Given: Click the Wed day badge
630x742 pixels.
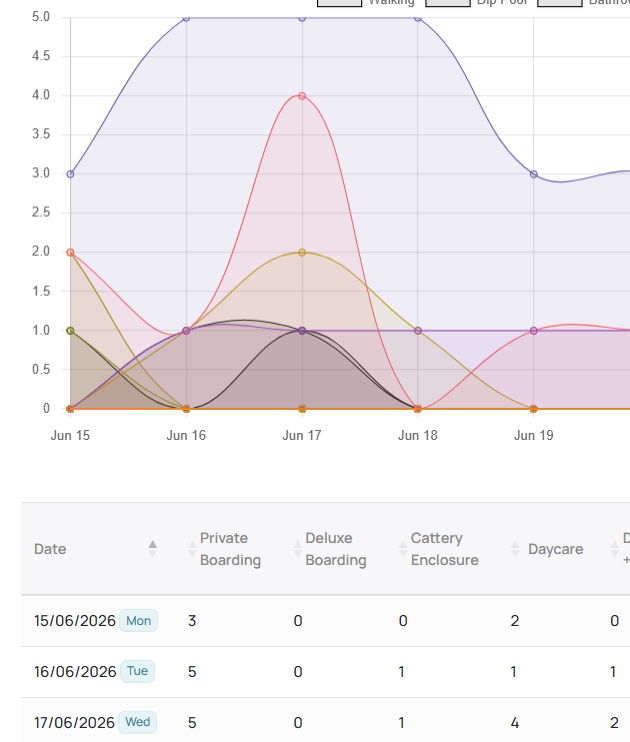Looking at the screenshot, I should (x=137, y=722).
